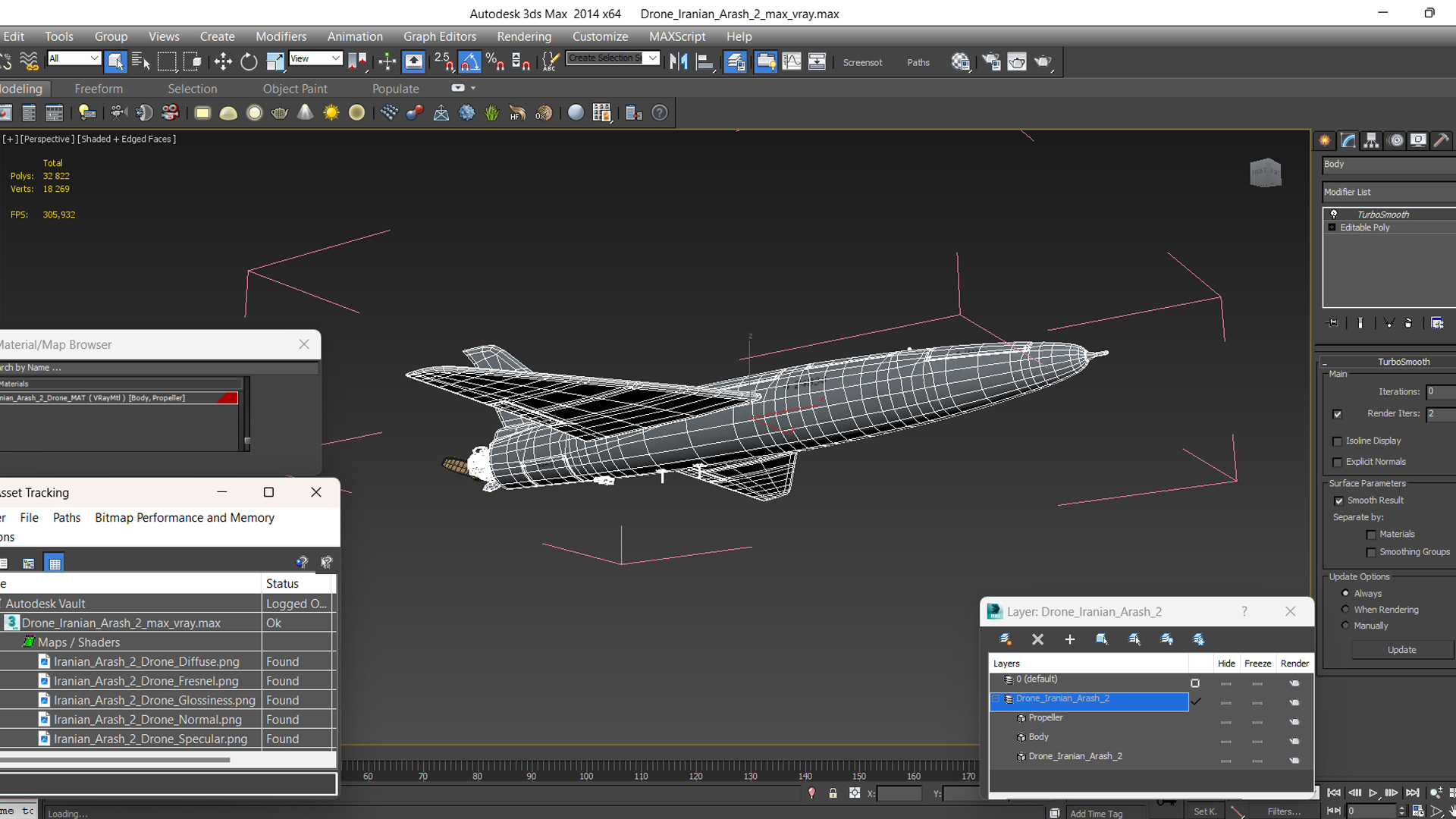Image resolution: width=1456 pixels, height=819 pixels.
Task: Enable the Explicit Normals checkbox
Action: [x=1338, y=463]
